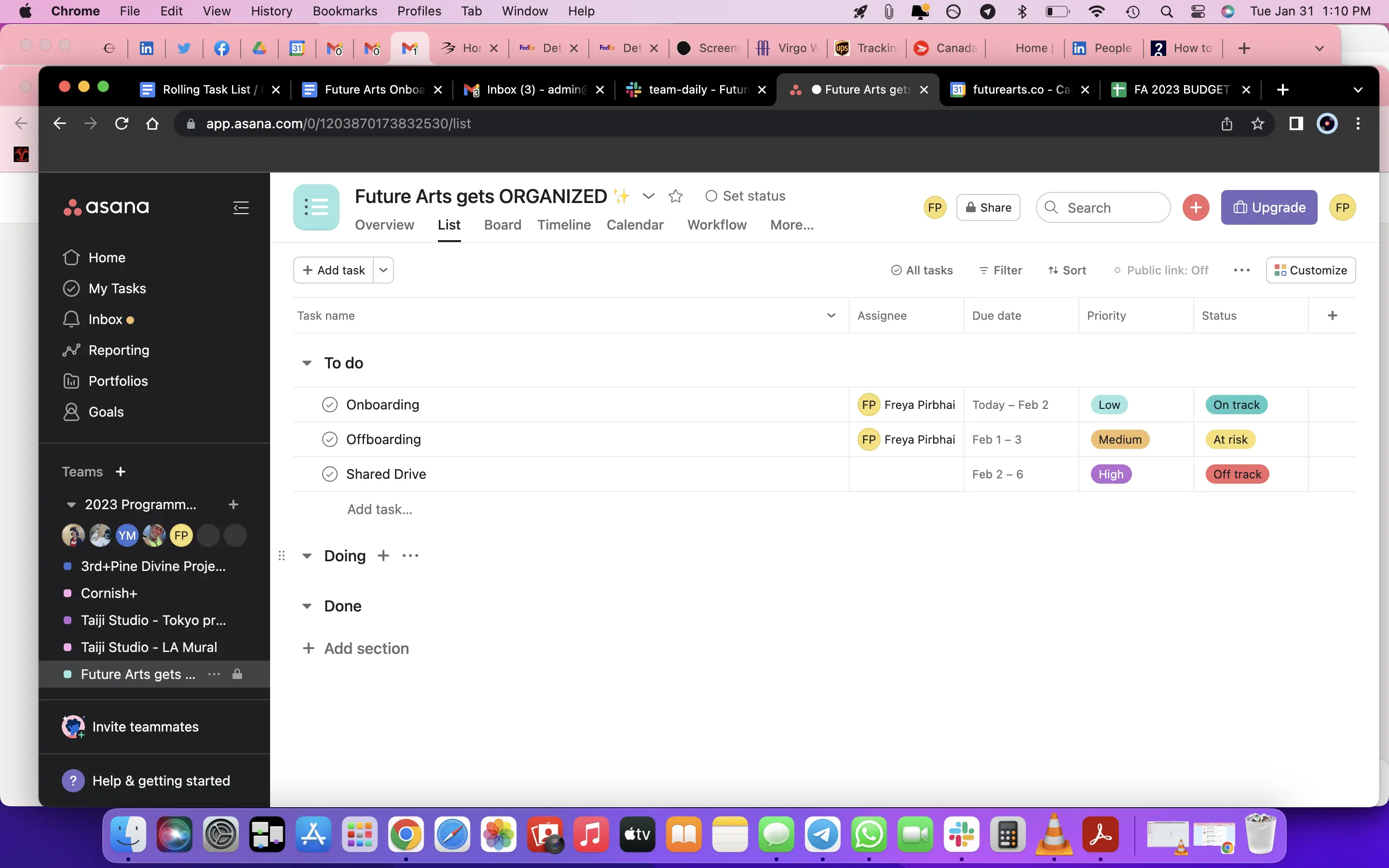
Task: Mark Onboarding task complete
Action: coord(329,405)
